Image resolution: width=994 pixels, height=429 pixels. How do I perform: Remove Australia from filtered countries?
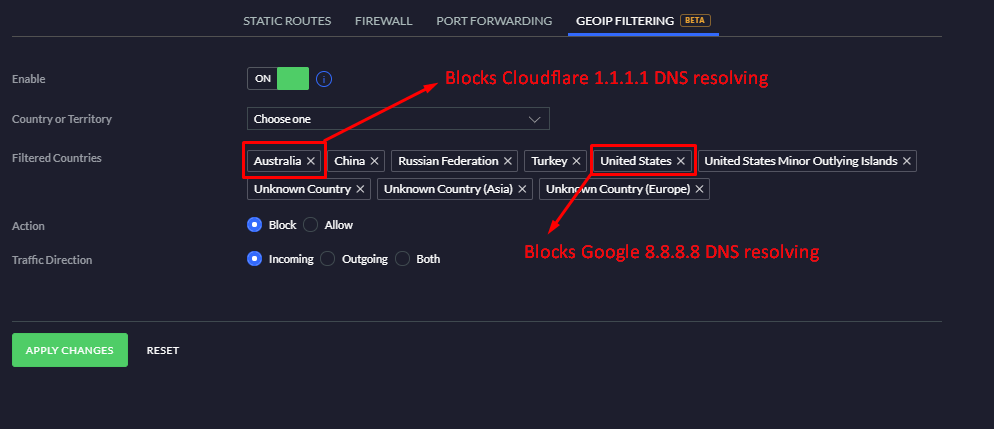pyautogui.click(x=311, y=161)
